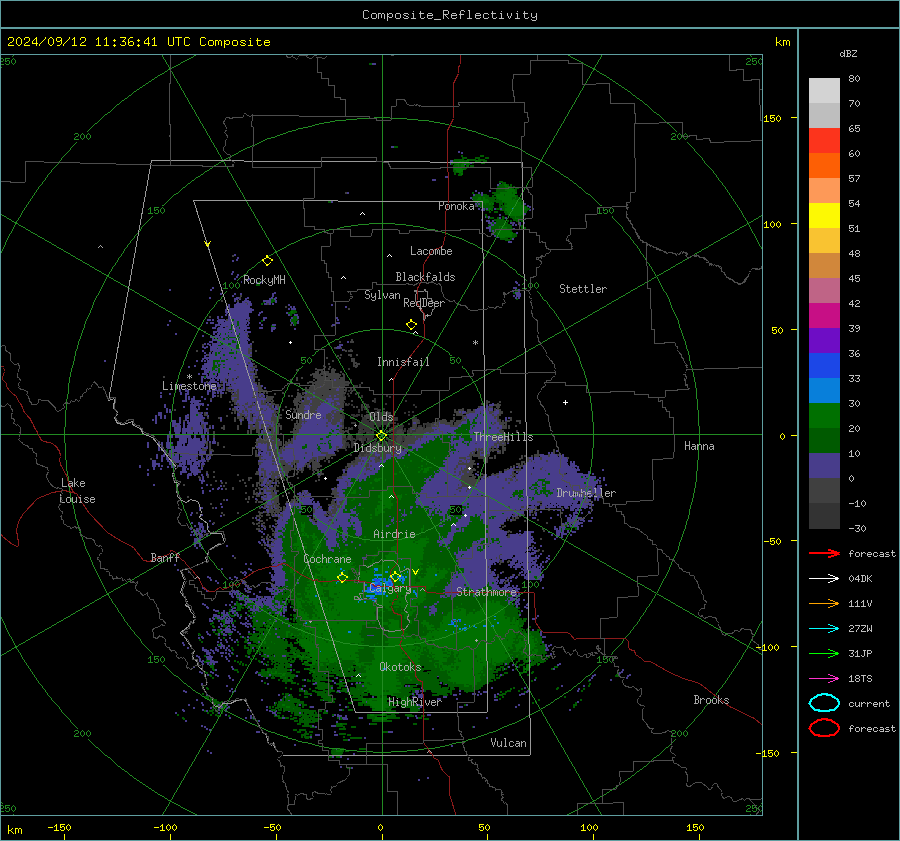Click the HighRiver label
This screenshot has height=841, width=900.
(415, 702)
